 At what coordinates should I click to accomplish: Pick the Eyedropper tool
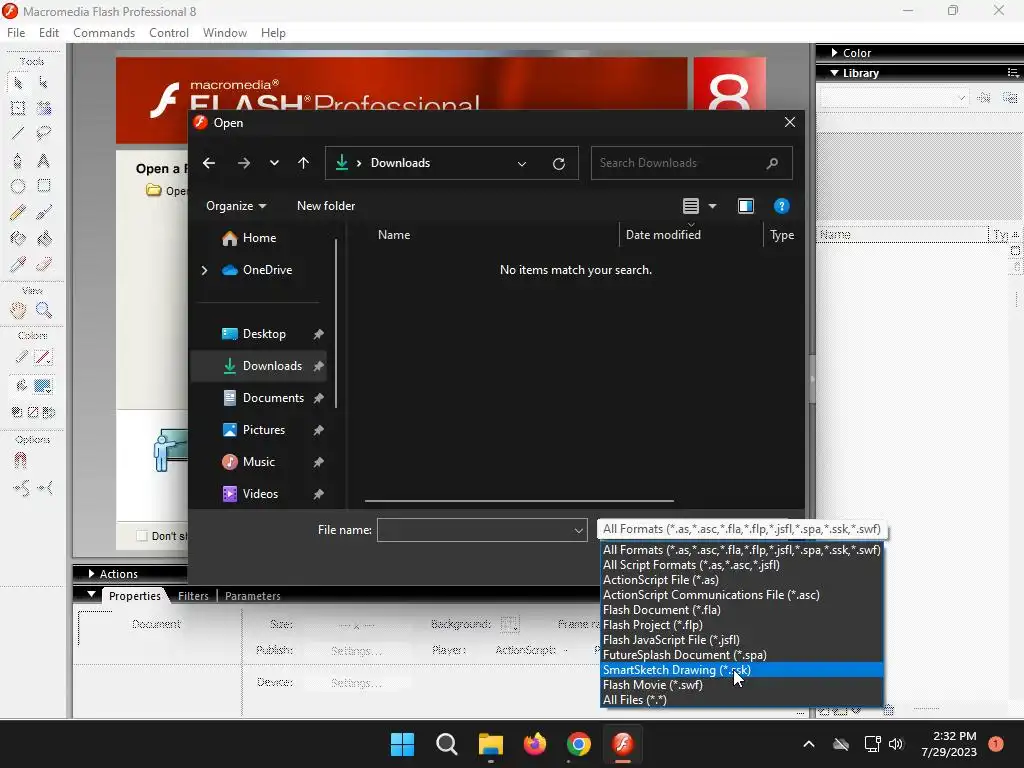pos(18,264)
